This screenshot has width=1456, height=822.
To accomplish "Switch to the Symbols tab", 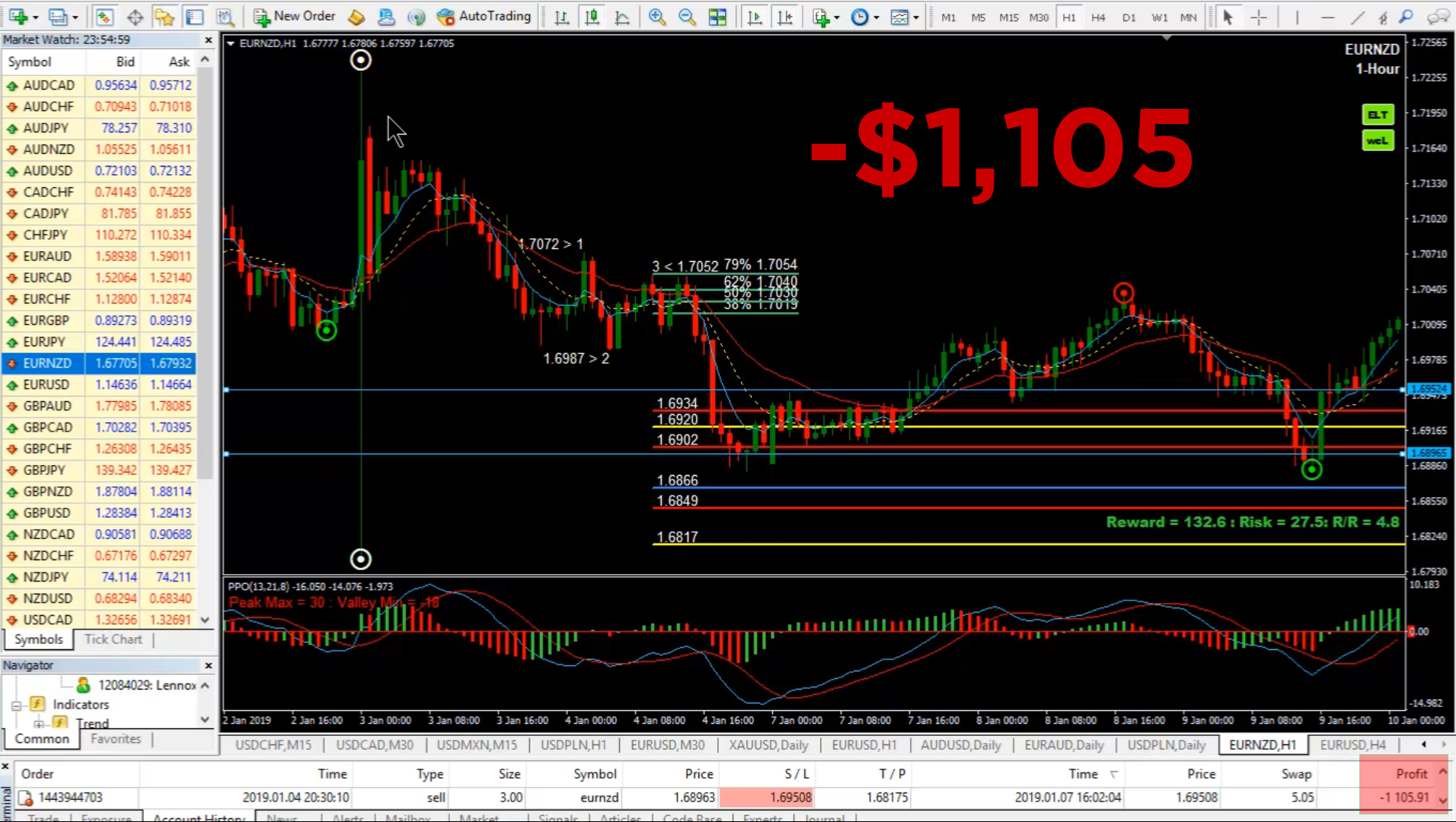I will 39,639.
